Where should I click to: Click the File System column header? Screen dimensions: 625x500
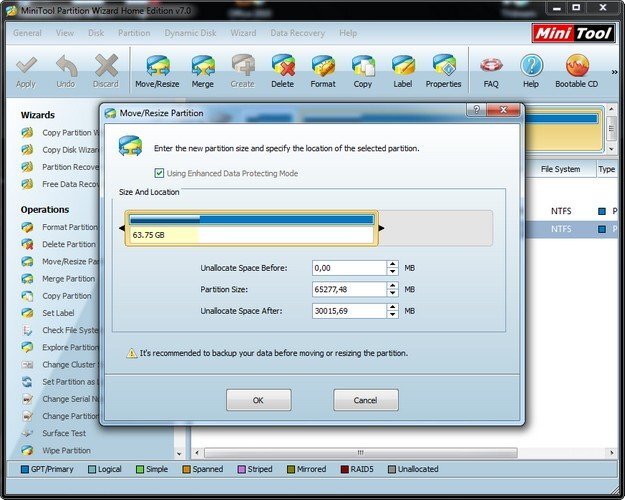[560, 169]
